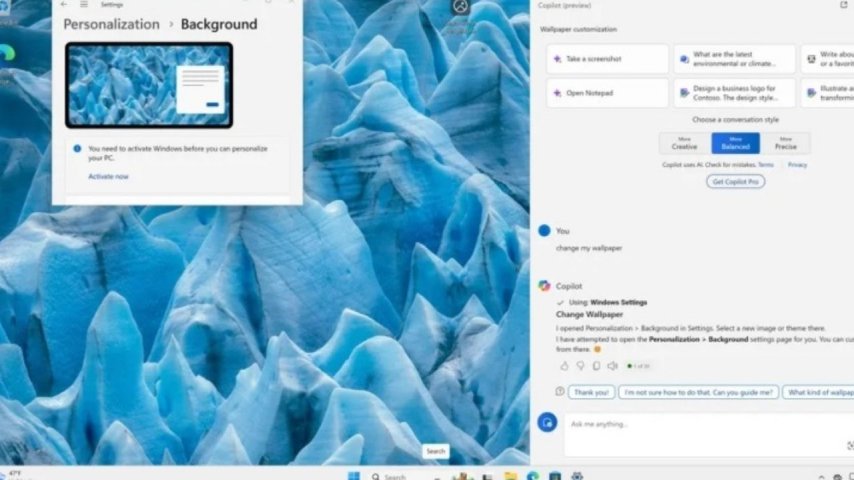Open Copilot in a new window

[844, 5]
